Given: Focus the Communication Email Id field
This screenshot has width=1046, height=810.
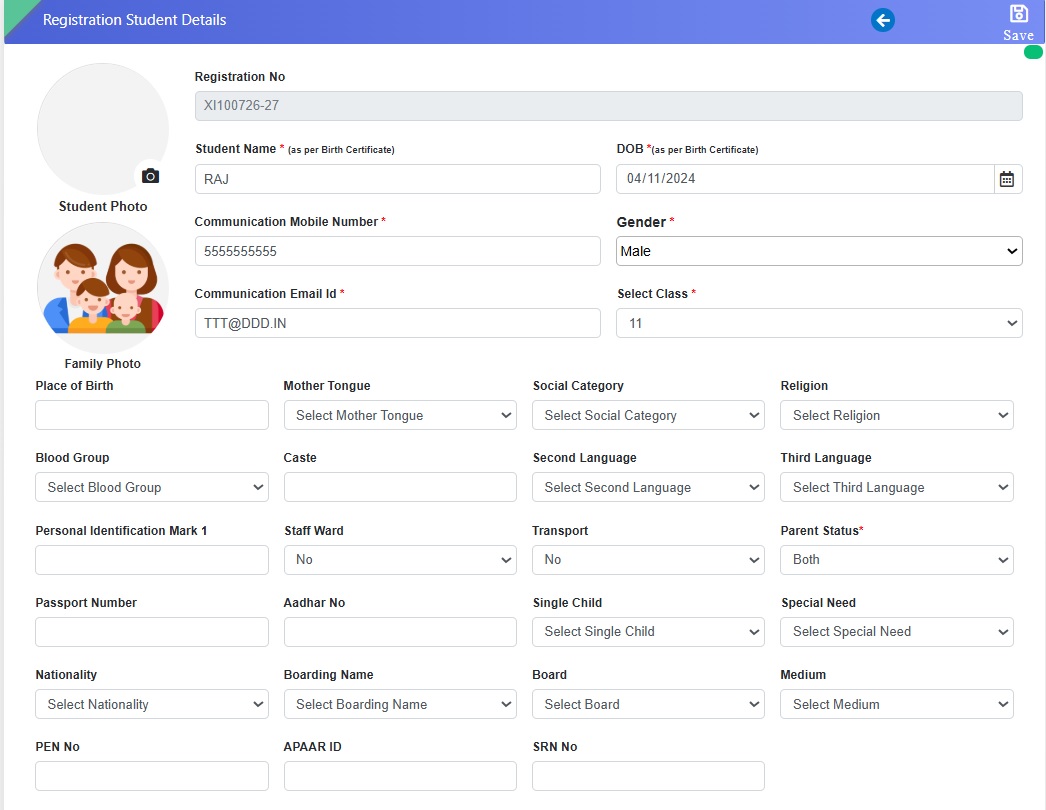Looking at the screenshot, I should point(397,323).
